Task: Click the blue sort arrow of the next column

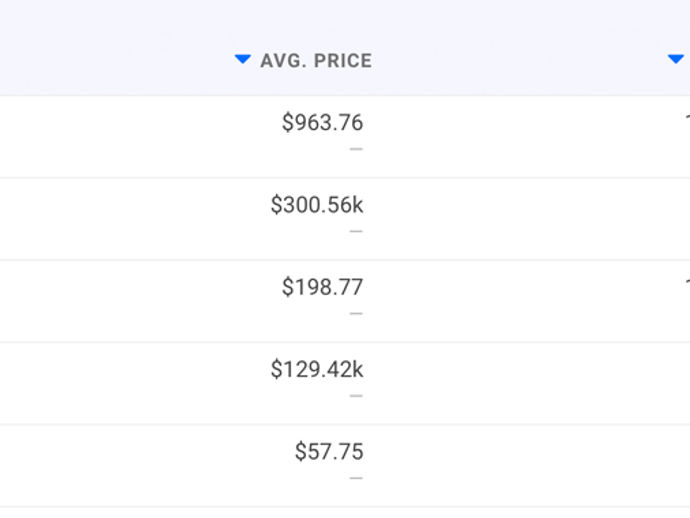Action: coord(676,59)
